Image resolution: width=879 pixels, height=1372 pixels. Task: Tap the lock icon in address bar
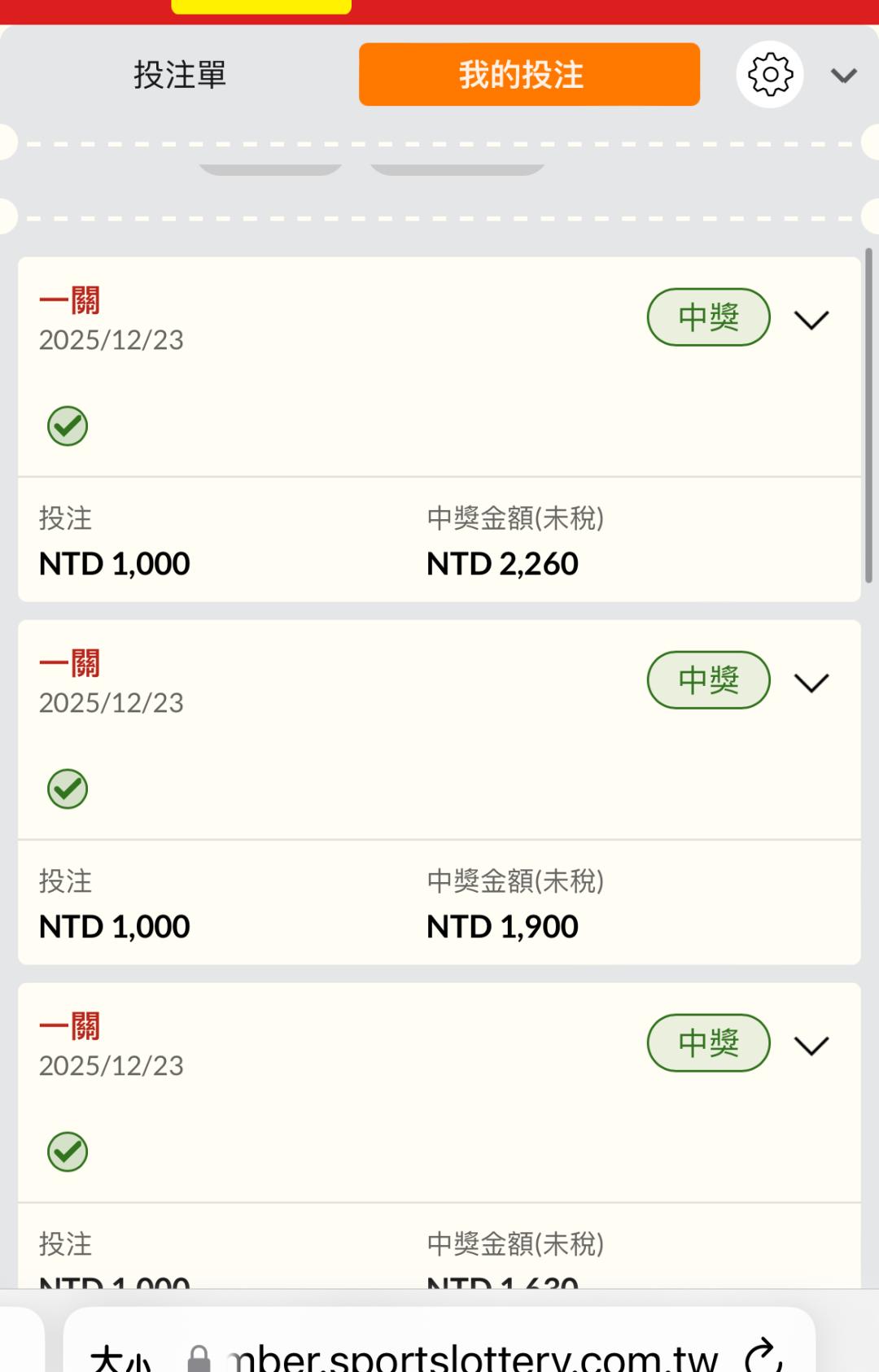pos(199,1359)
